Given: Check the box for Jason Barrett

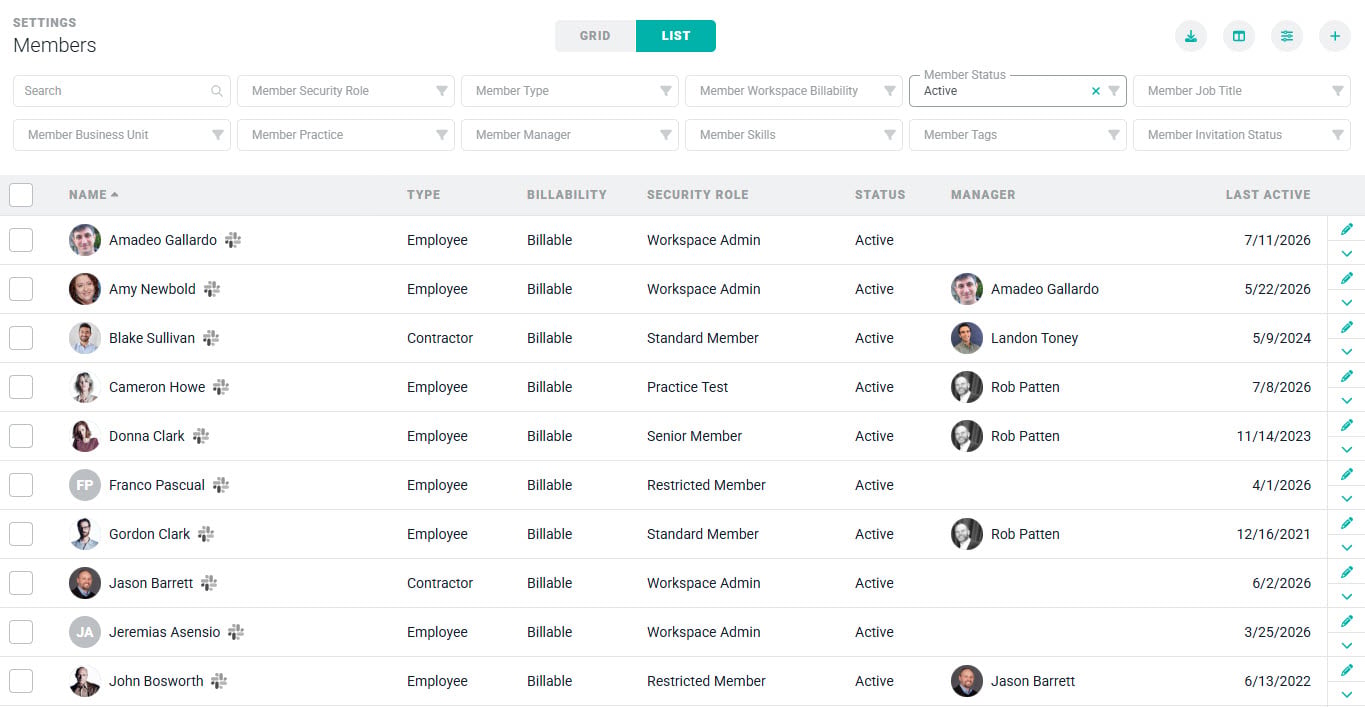Looking at the screenshot, I should [21, 583].
